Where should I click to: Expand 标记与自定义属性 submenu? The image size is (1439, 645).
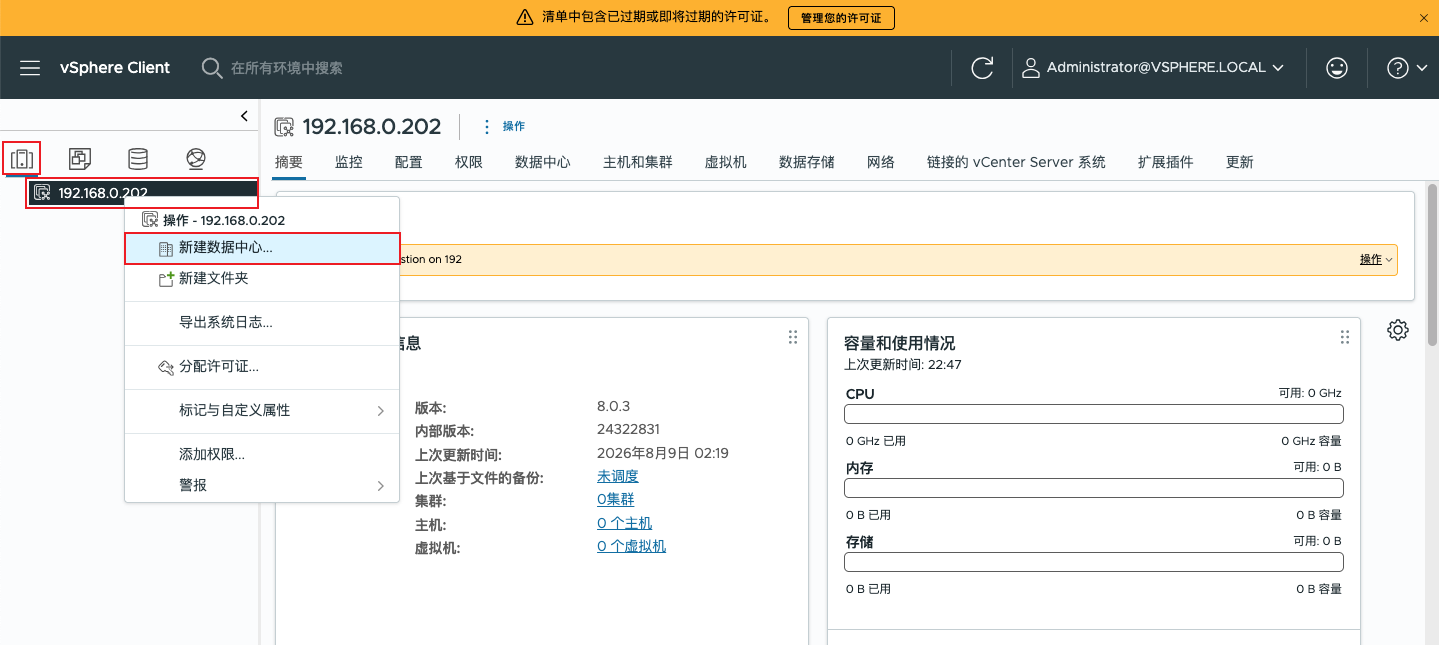tap(262, 410)
